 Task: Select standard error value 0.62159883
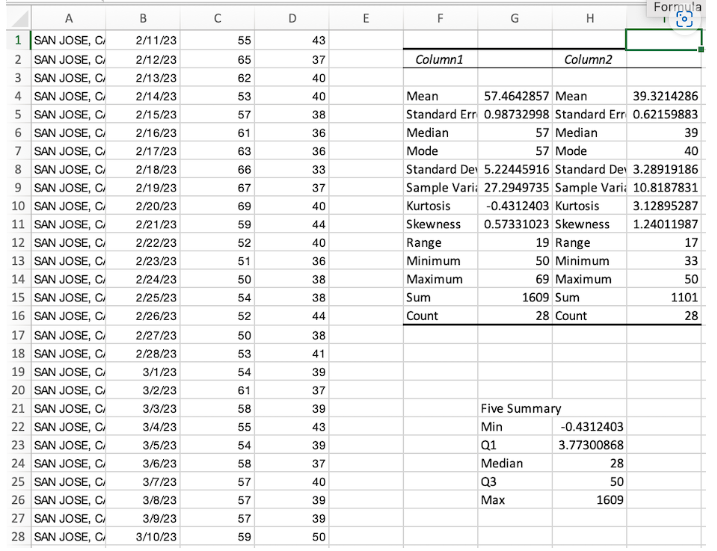click(x=665, y=114)
